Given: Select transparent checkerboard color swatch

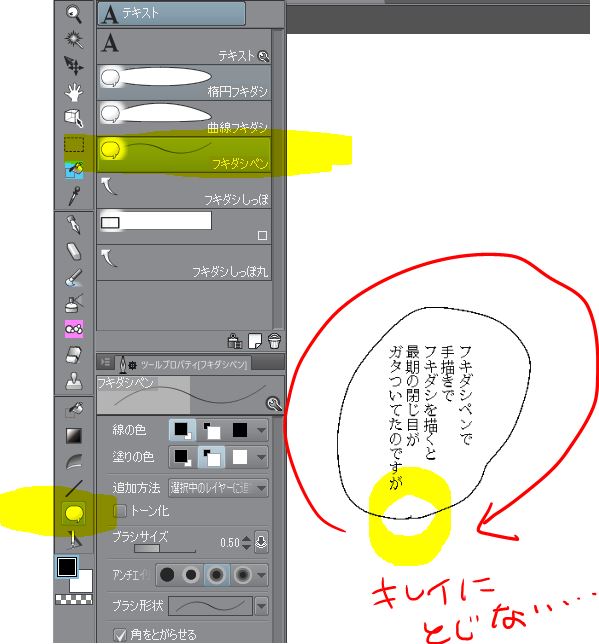Looking at the screenshot, I should tap(74, 599).
